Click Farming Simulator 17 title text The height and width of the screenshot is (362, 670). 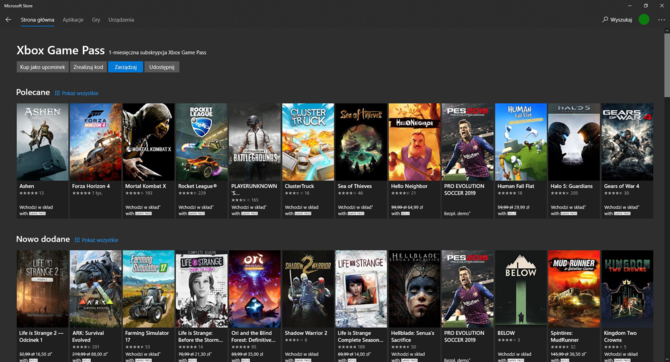[x=147, y=336]
